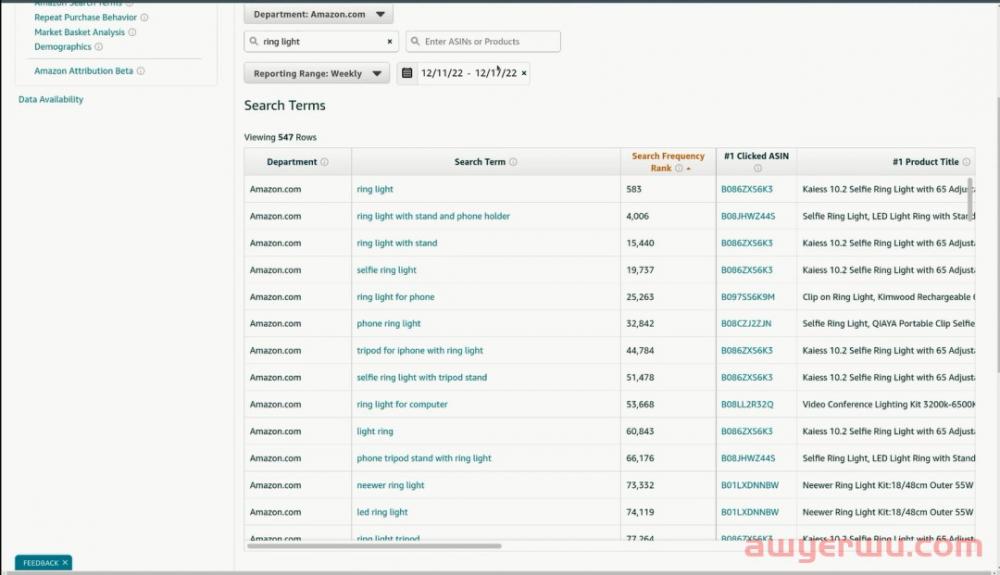Image resolution: width=1000 pixels, height=575 pixels.
Task: Select the 'Clip on Ring Light, Kimwood' title
Action: tap(888, 297)
